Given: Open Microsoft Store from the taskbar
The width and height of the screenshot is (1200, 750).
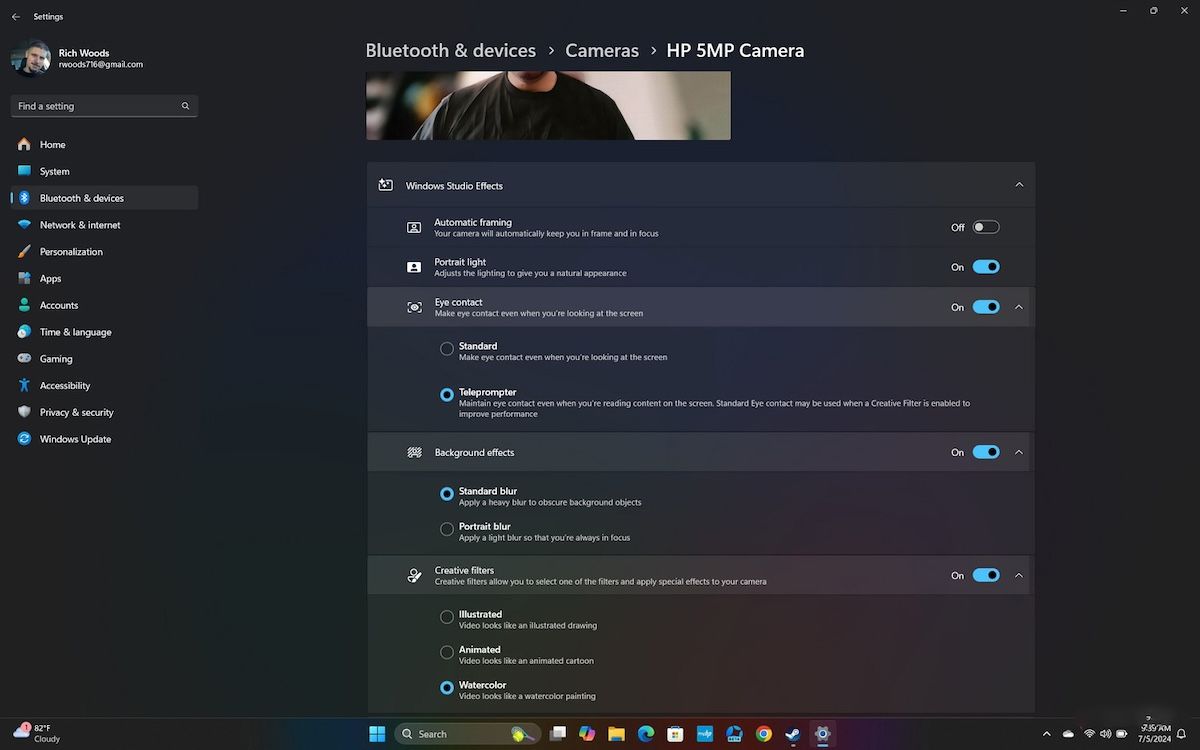Looking at the screenshot, I should click(x=675, y=734).
